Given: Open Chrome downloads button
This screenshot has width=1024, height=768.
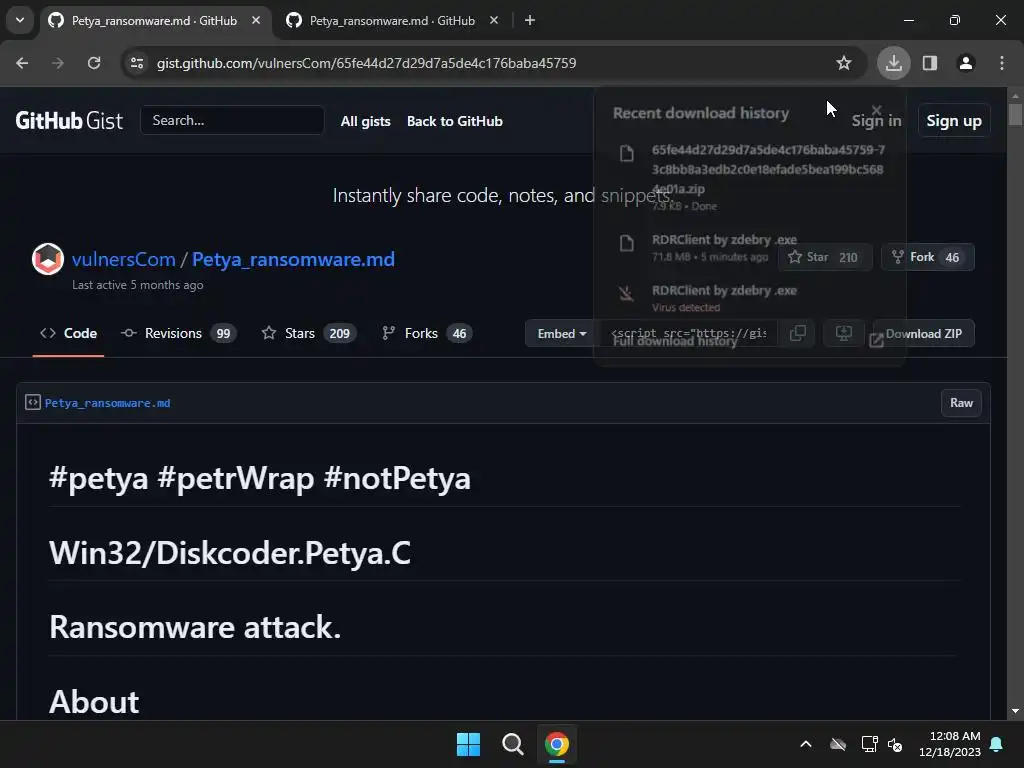Looking at the screenshot, I should coord(893,63).
